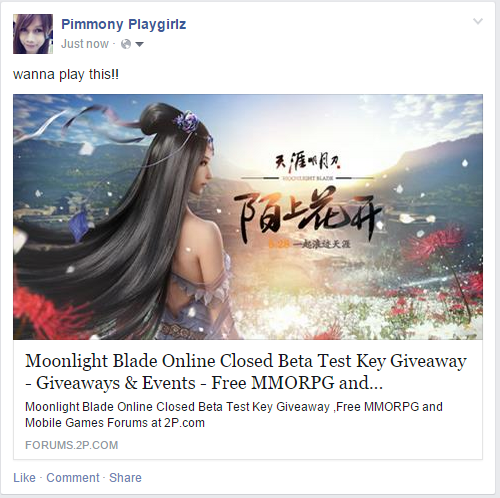This screenshot has width=500, height=498.
Task: Click the purple flower hair ornament
Action: point(186,120)
